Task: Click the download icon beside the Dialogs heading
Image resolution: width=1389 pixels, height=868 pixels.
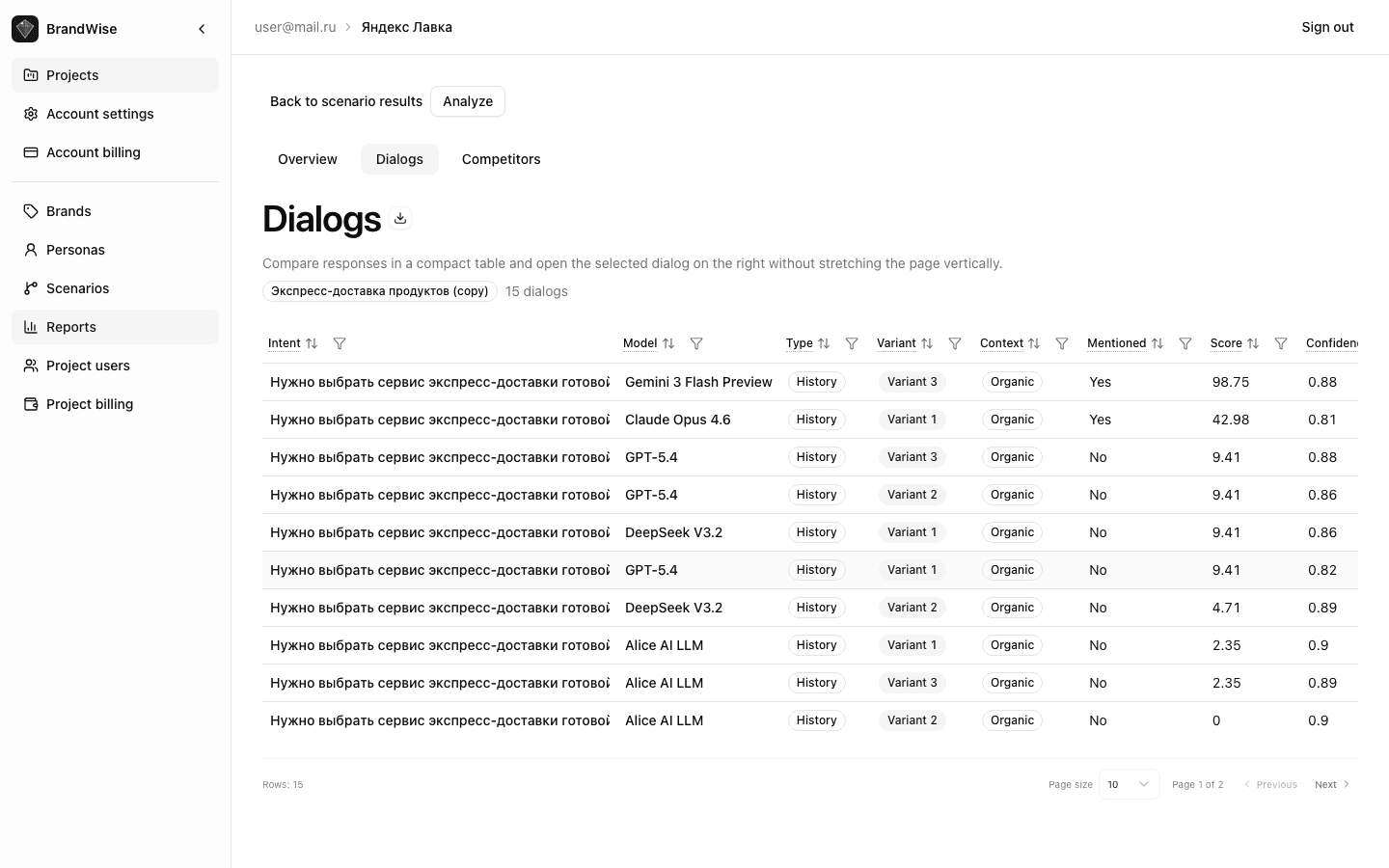Action: point(400,218)
